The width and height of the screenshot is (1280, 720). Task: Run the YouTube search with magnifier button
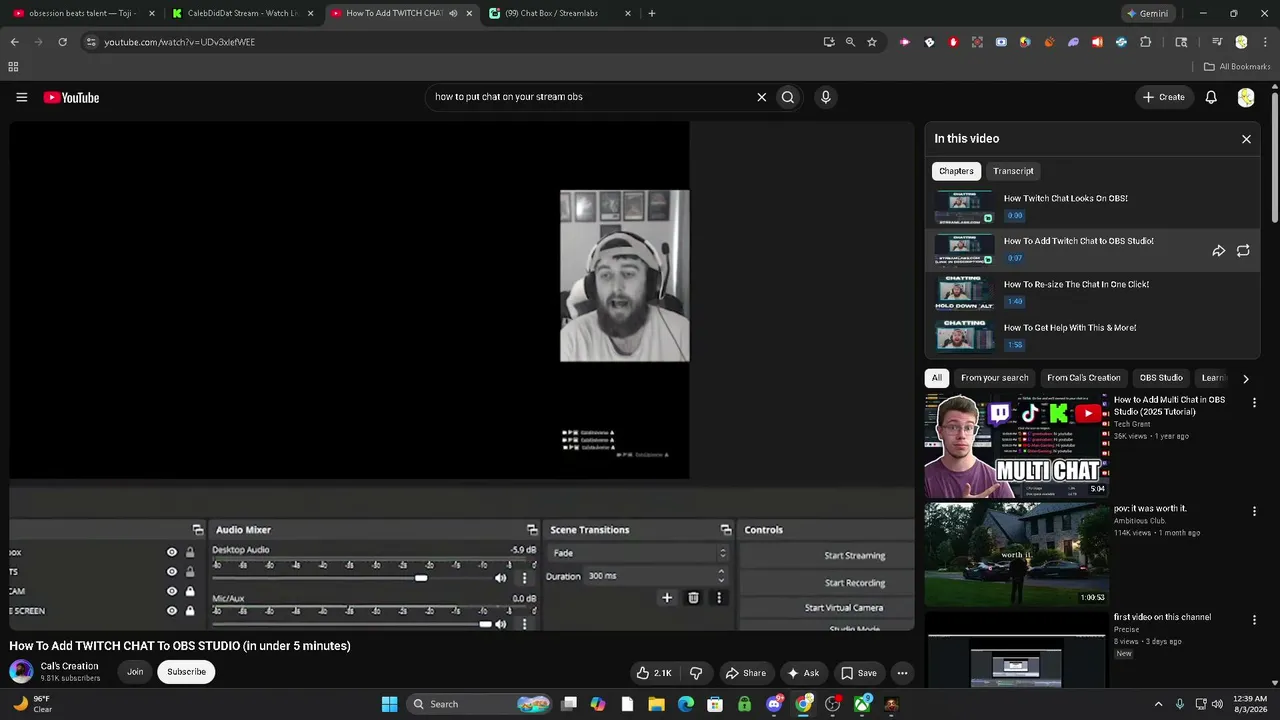(x=788, y=97)
